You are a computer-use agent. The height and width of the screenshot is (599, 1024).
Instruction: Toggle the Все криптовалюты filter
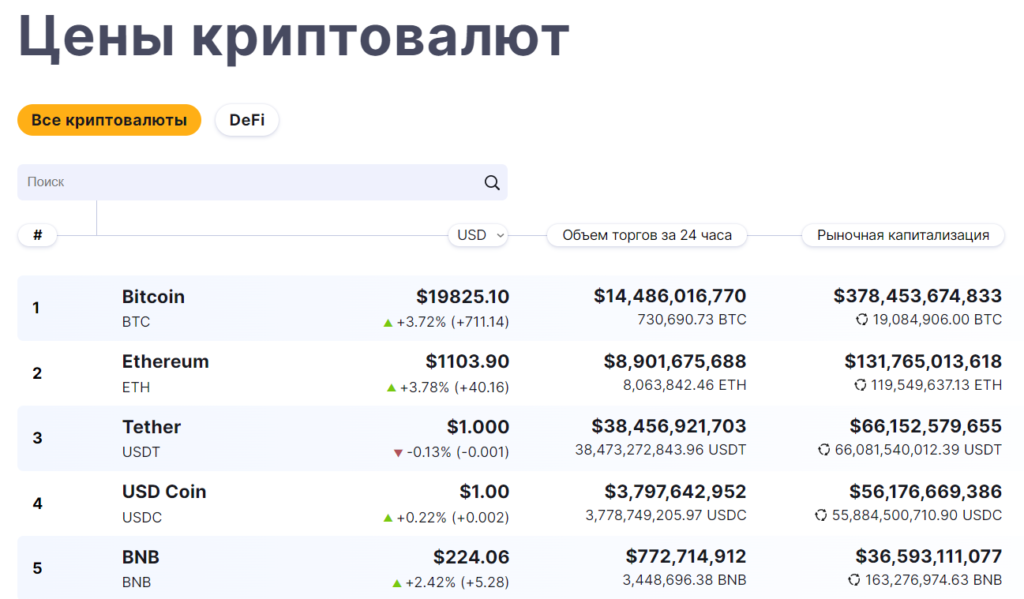pyautogui.click(x=108, y=119)
